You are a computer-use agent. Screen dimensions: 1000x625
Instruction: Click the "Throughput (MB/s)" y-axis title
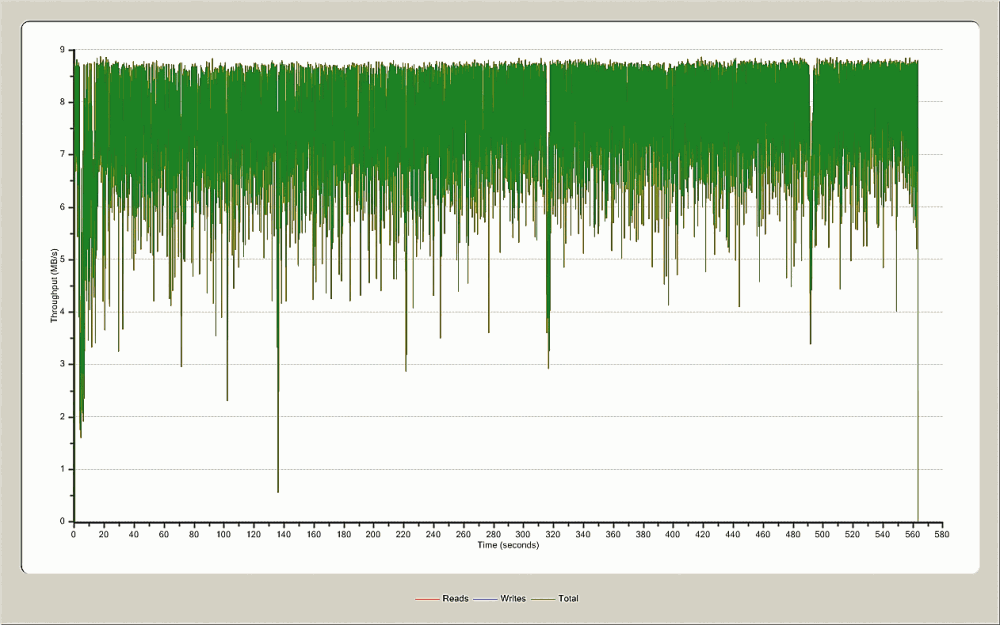54,286
